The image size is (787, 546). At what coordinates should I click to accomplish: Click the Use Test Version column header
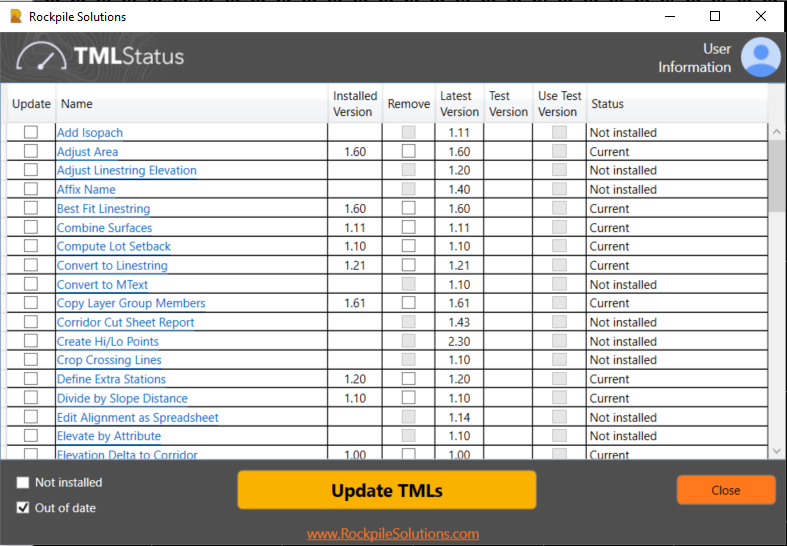pos(559,103)
